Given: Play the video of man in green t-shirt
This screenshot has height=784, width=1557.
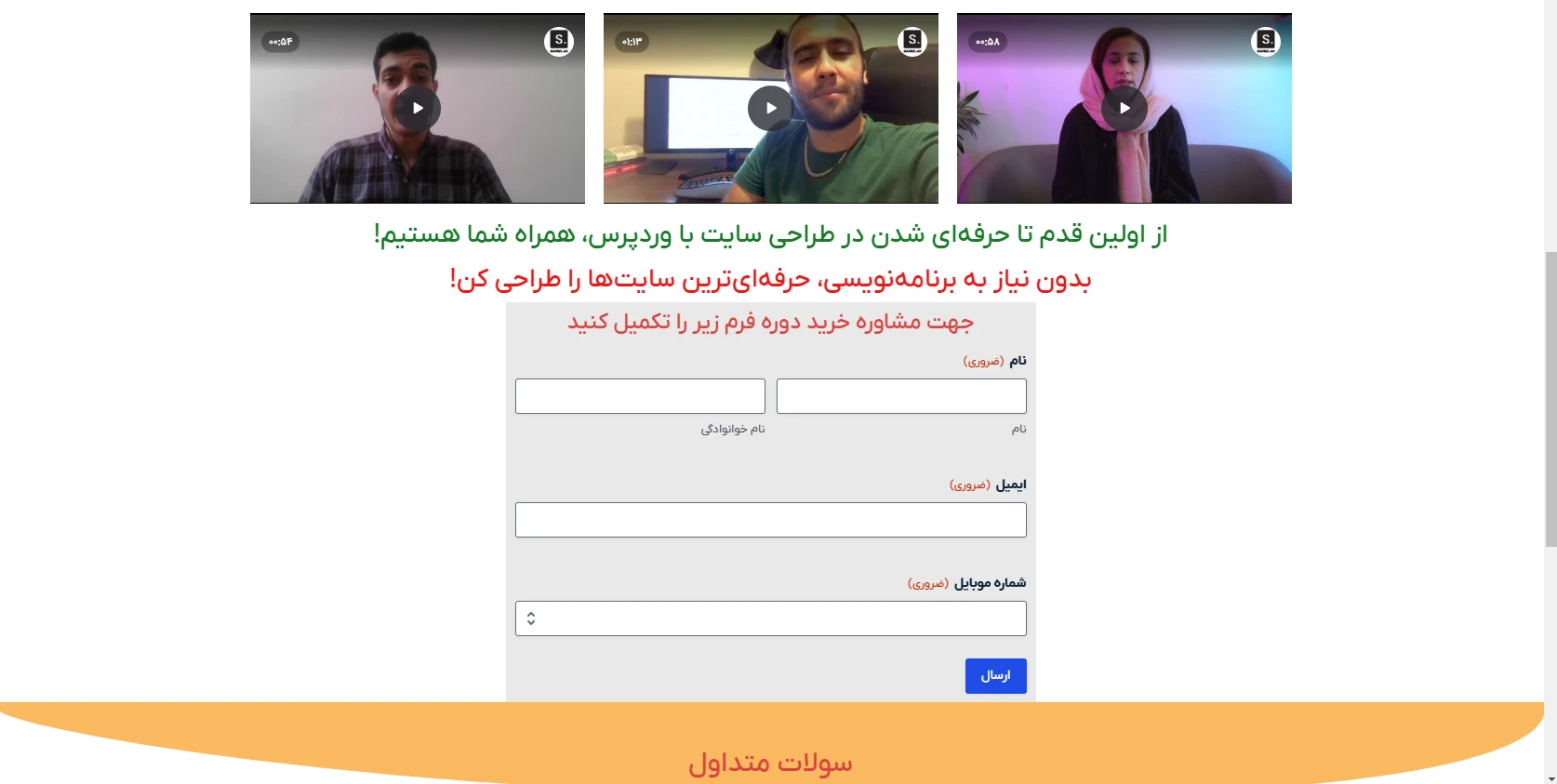Looking at the screenshot, I should pyautogui.click(x=771, y=108).
